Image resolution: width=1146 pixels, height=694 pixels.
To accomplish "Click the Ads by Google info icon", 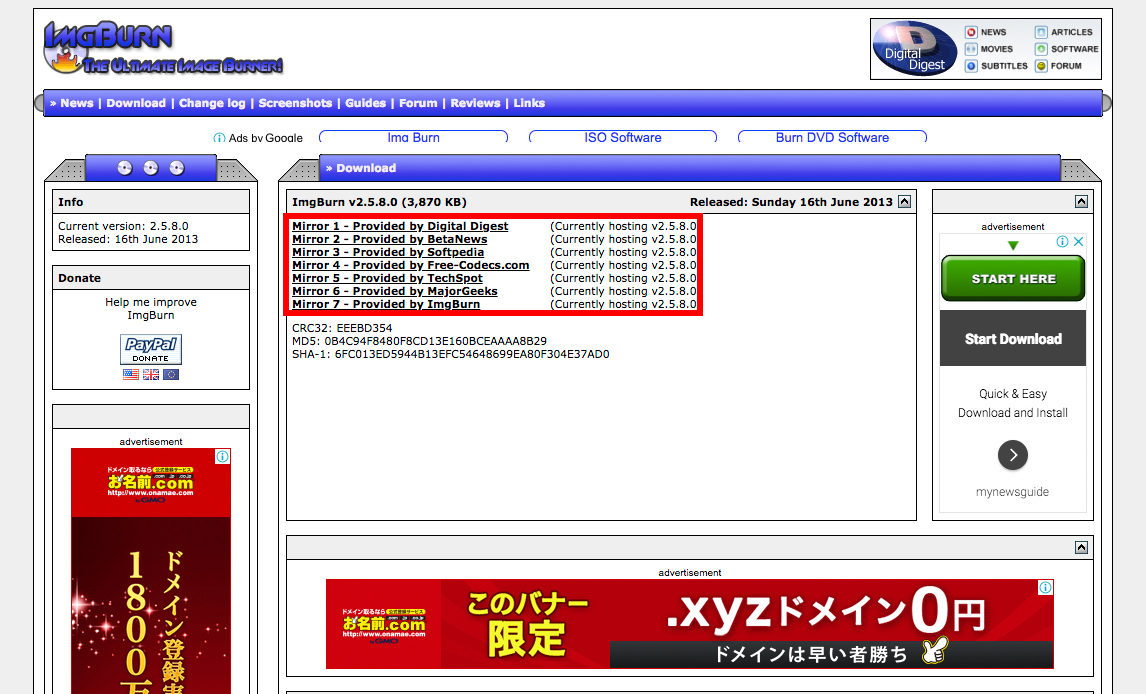I will click(x=219, y=137).
